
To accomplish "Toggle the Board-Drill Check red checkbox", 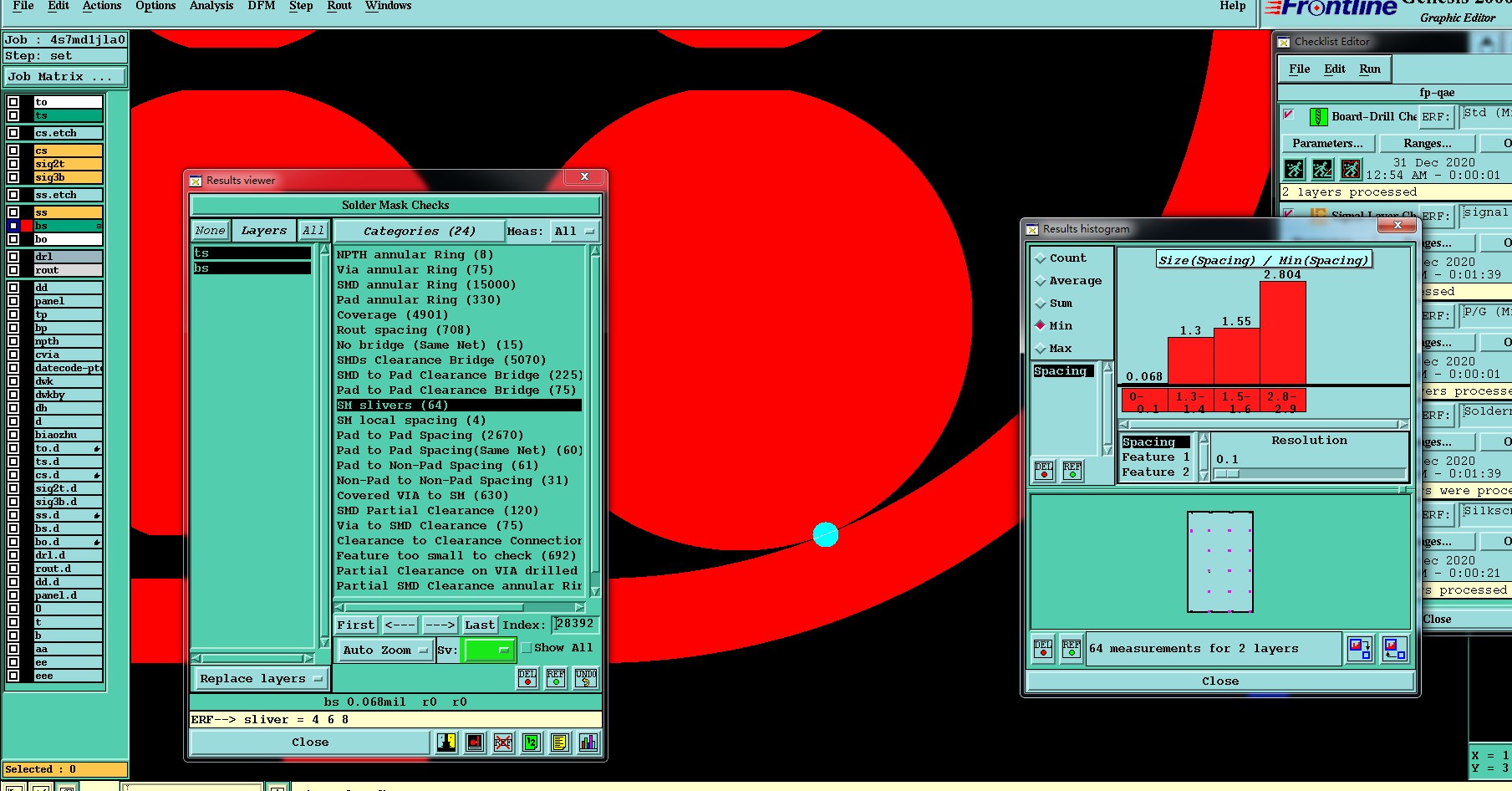I will click(x=1289, y=115).
